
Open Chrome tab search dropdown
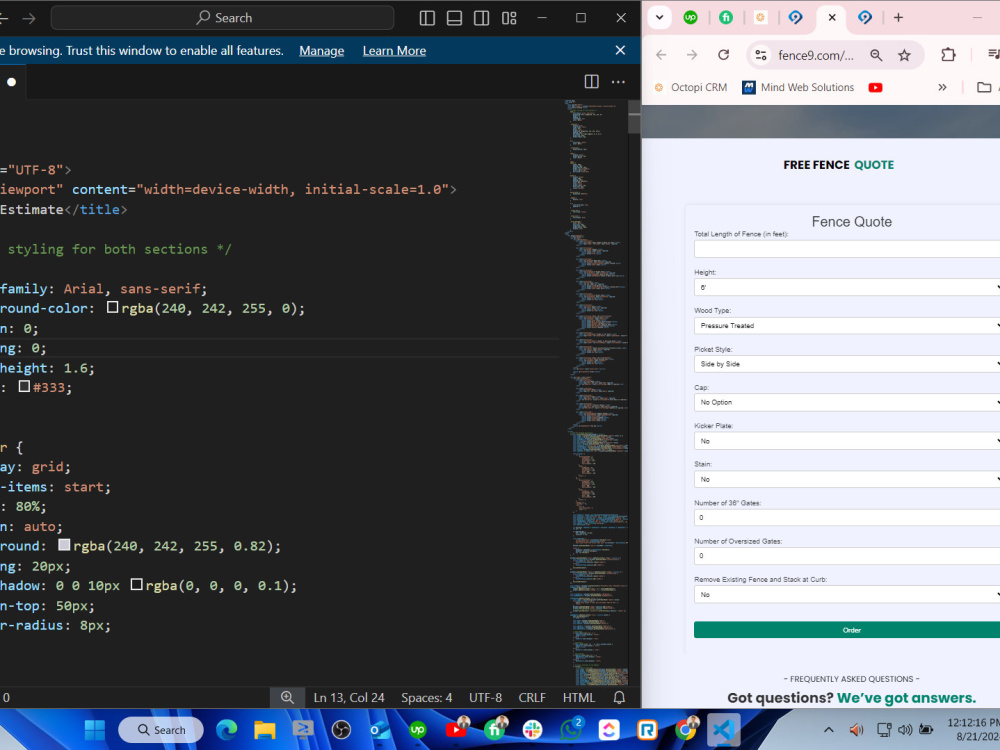[659, 18]
